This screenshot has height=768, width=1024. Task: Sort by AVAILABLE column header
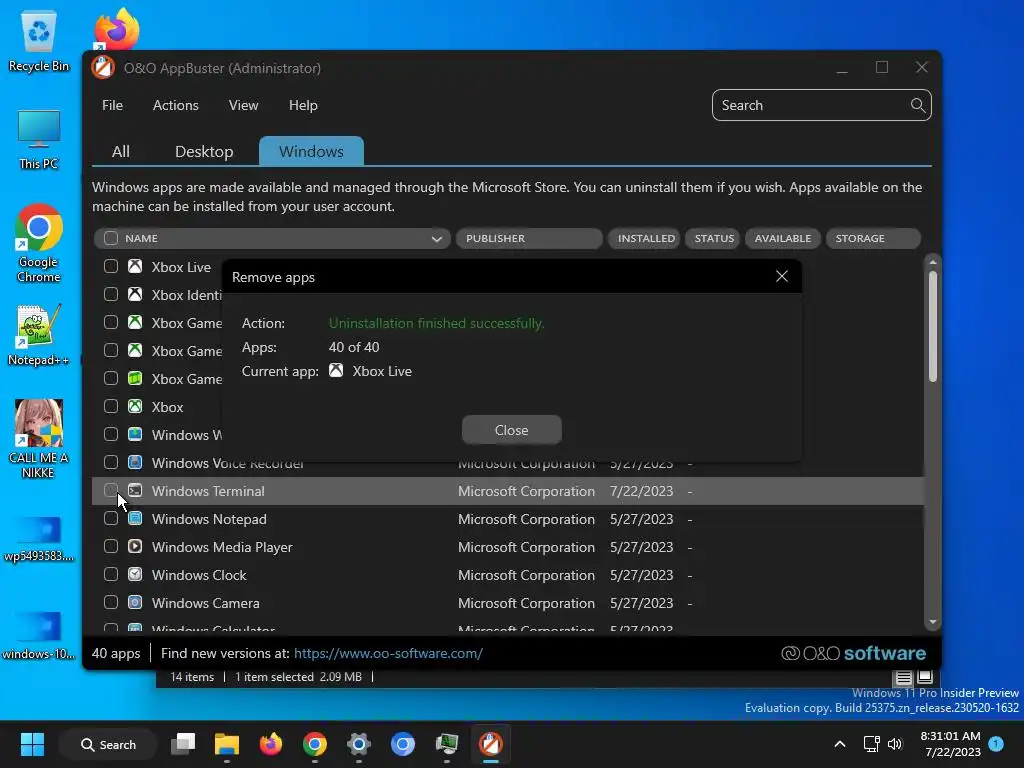[782, 238]
